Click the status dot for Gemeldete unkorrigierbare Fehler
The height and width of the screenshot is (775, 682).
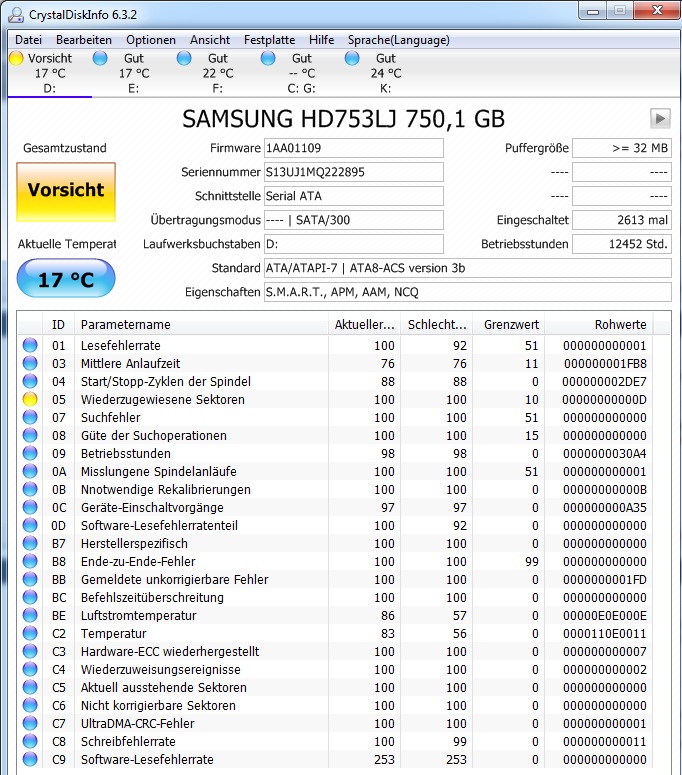(30, 579)
